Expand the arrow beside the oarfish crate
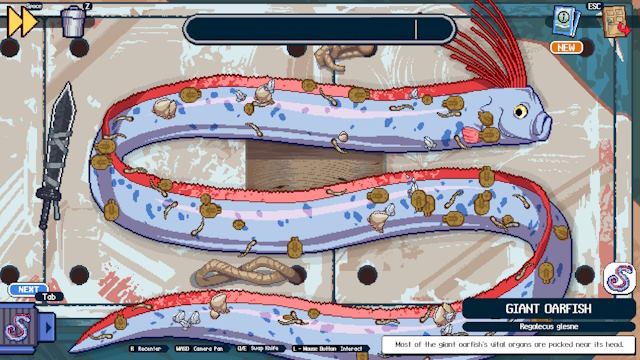Screen dimensions: 640x360 [x=47, y=327]
